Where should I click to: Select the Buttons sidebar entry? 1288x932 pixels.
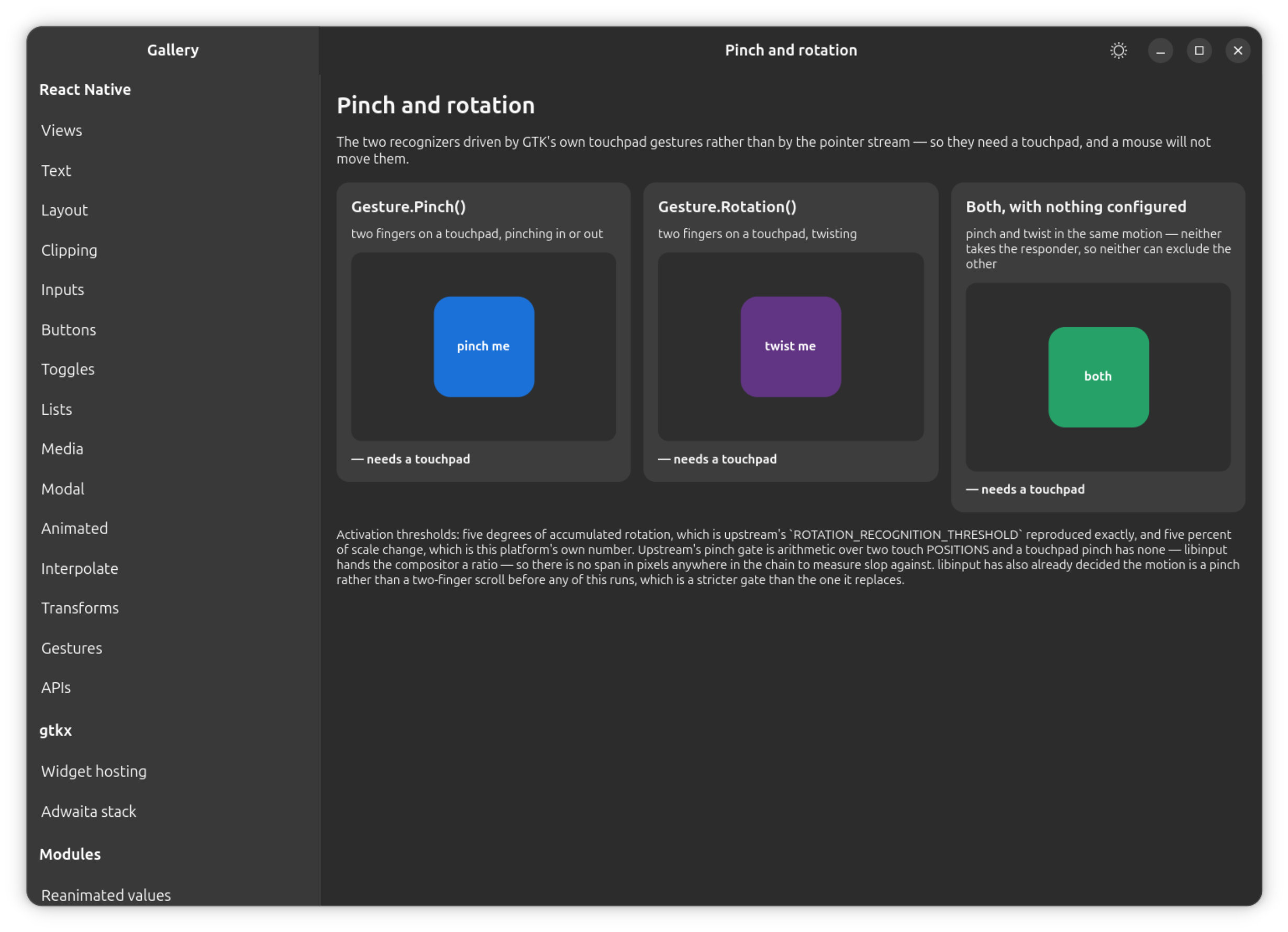(173, 329)
